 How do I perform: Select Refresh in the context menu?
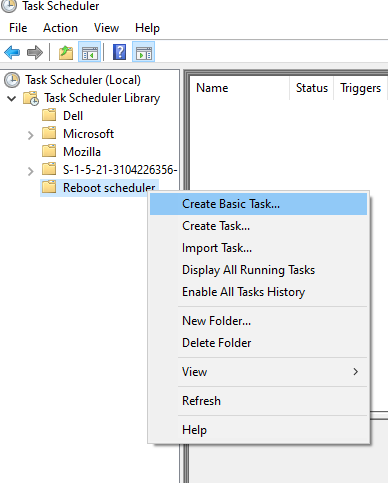(x=258, y=401)
